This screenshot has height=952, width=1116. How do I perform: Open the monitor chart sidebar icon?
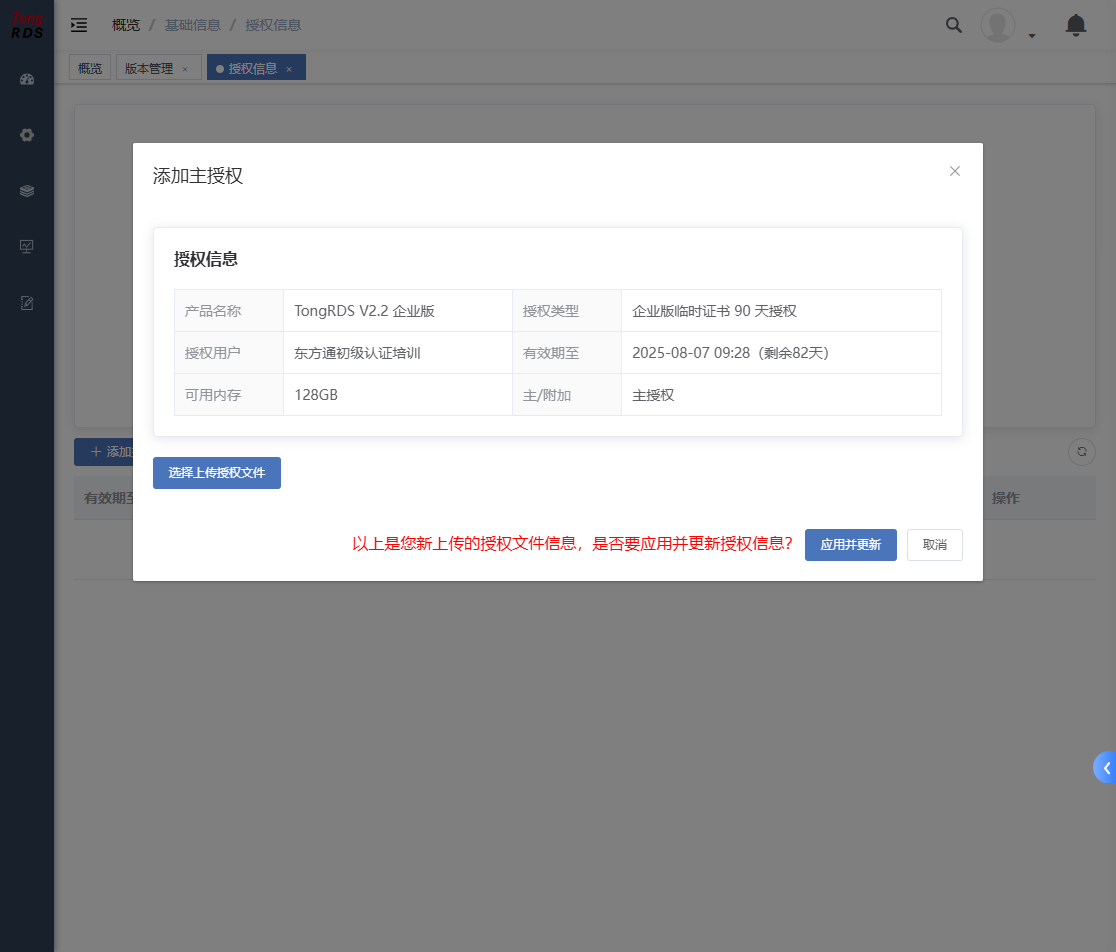[27, 247]
